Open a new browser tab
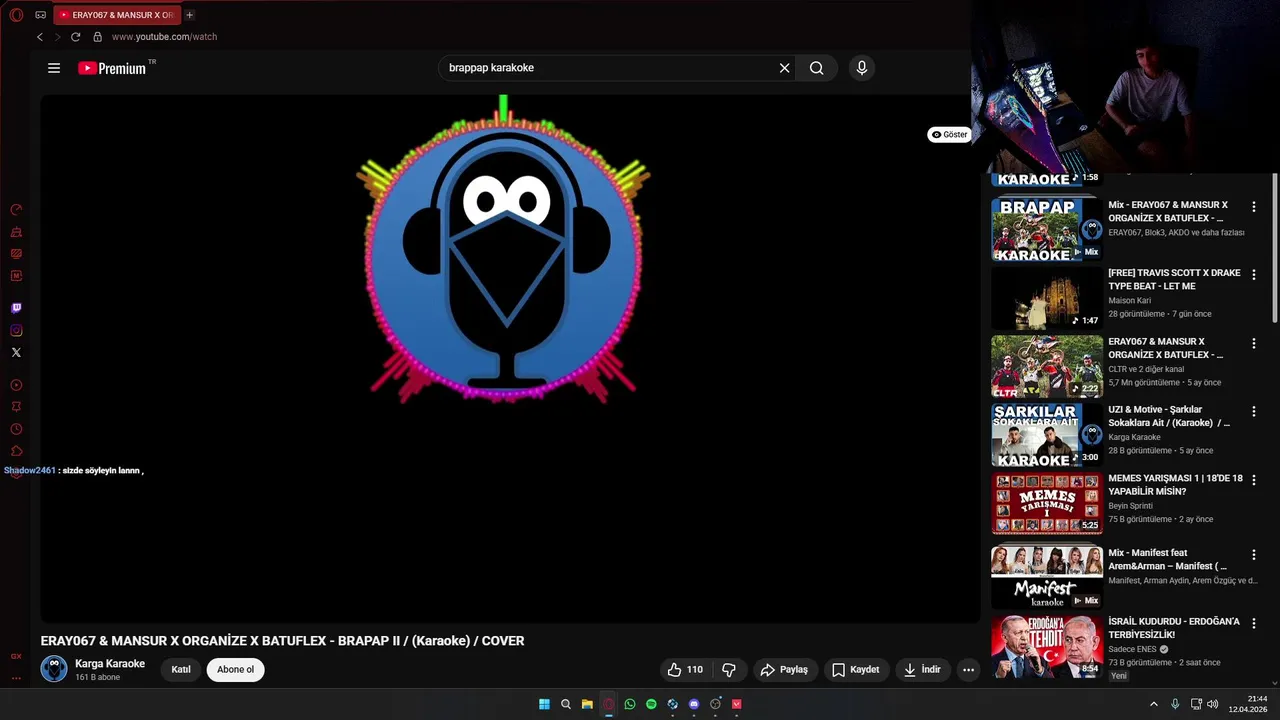The width and height of the screenshot is (1280, 720). (189, 15)
